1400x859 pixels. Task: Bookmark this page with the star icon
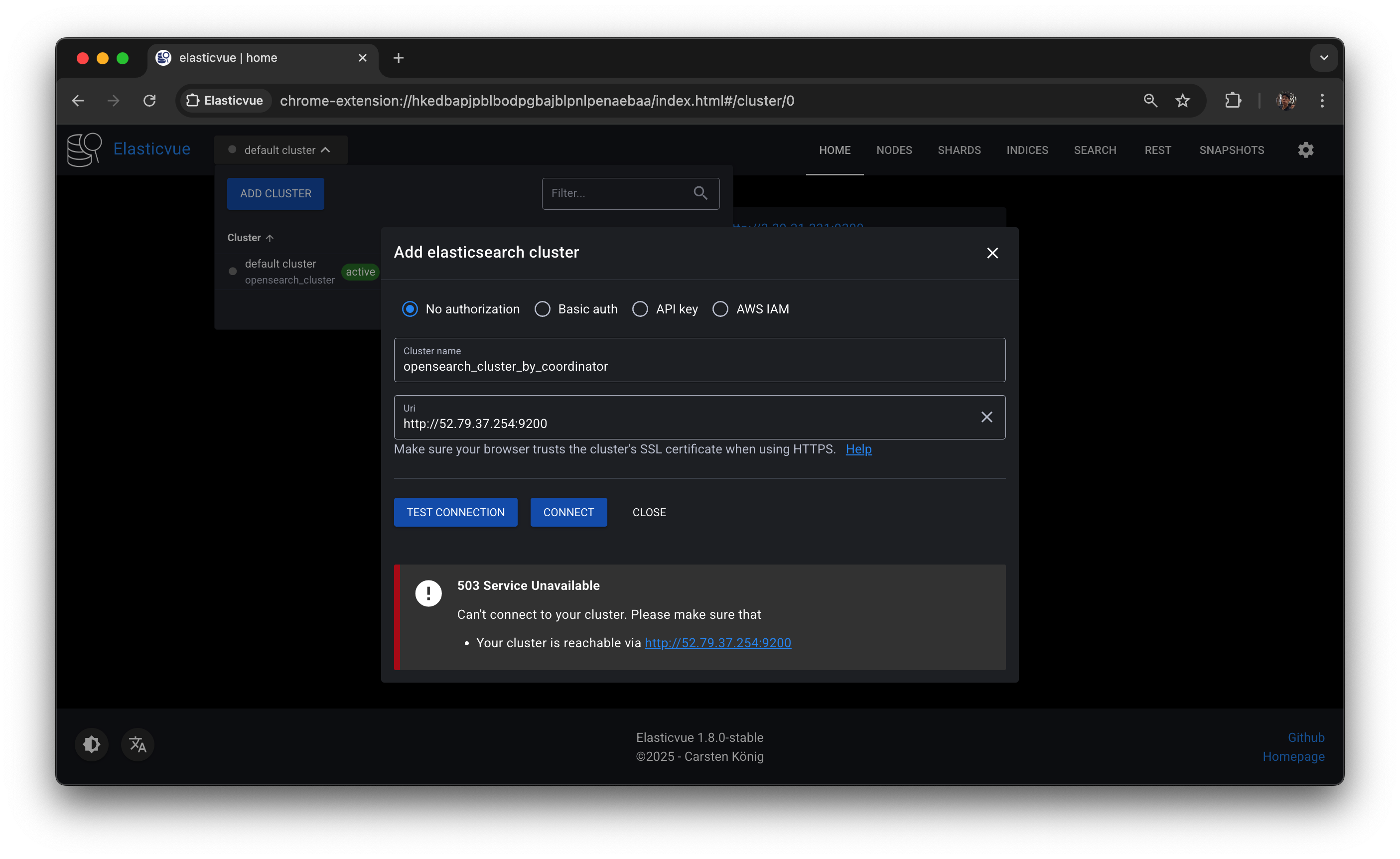(x=1182, y=101)
